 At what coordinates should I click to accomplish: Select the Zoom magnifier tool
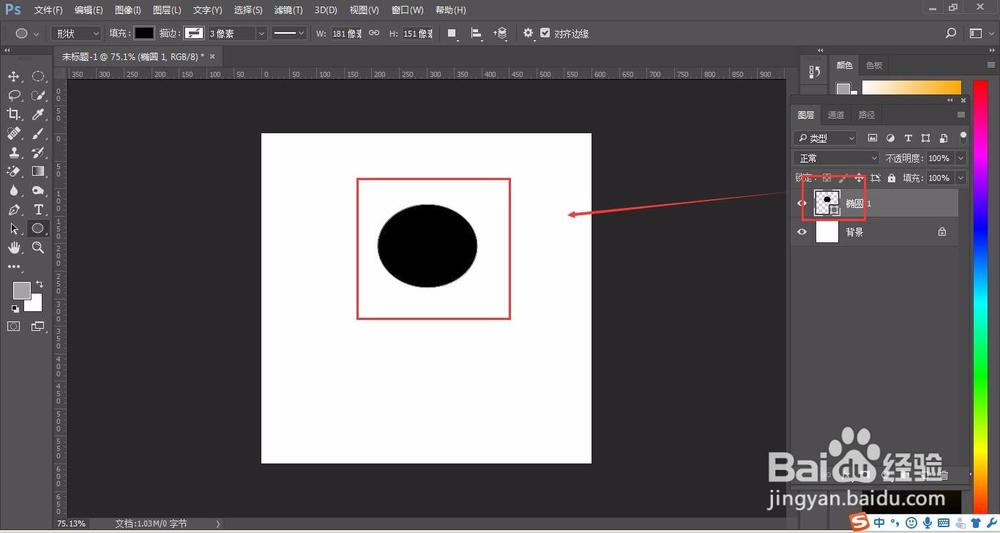[x=38, y=247]
